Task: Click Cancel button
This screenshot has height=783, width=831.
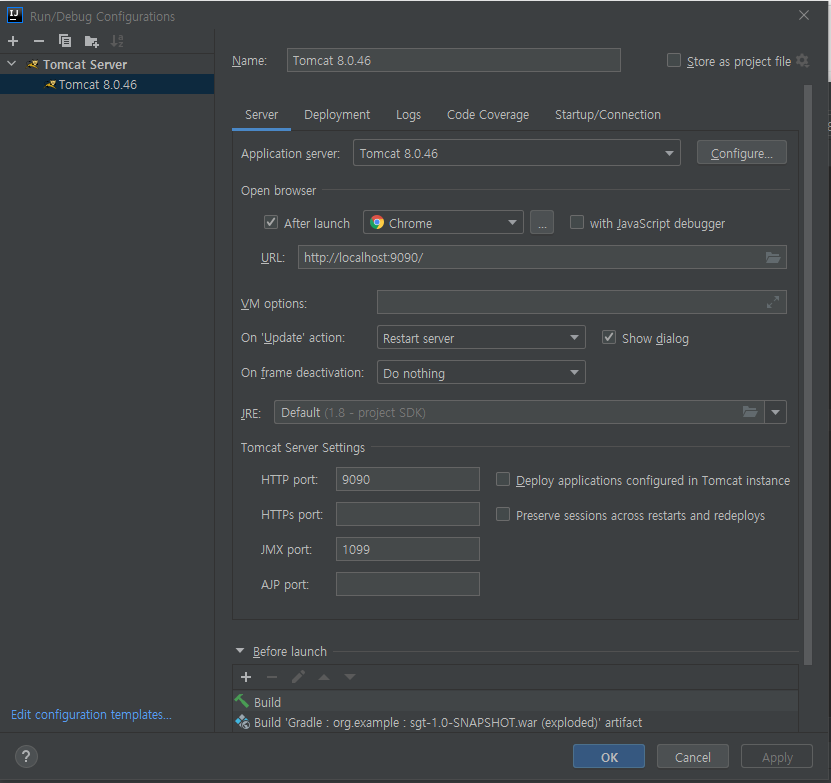Action: pyautogui.click(x=693, y=756)
